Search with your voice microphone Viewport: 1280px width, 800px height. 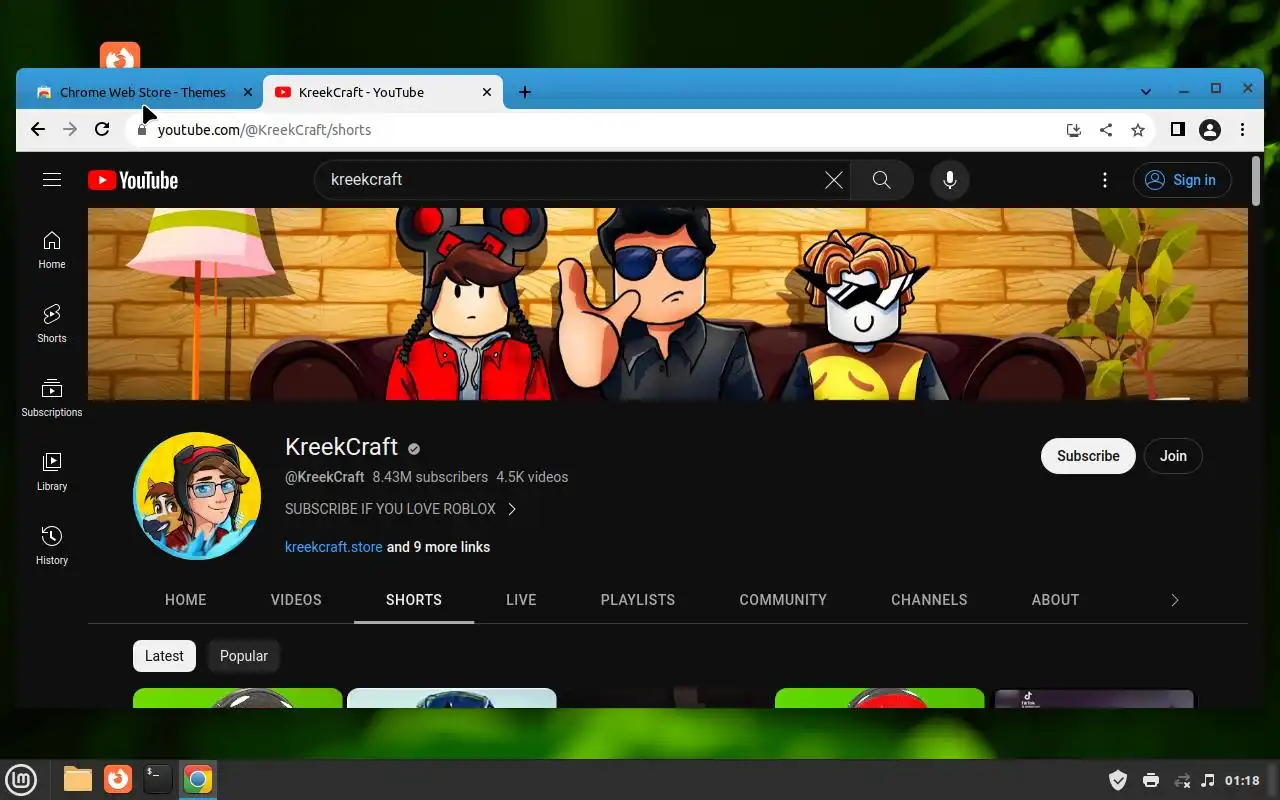[x=950, y=180]
